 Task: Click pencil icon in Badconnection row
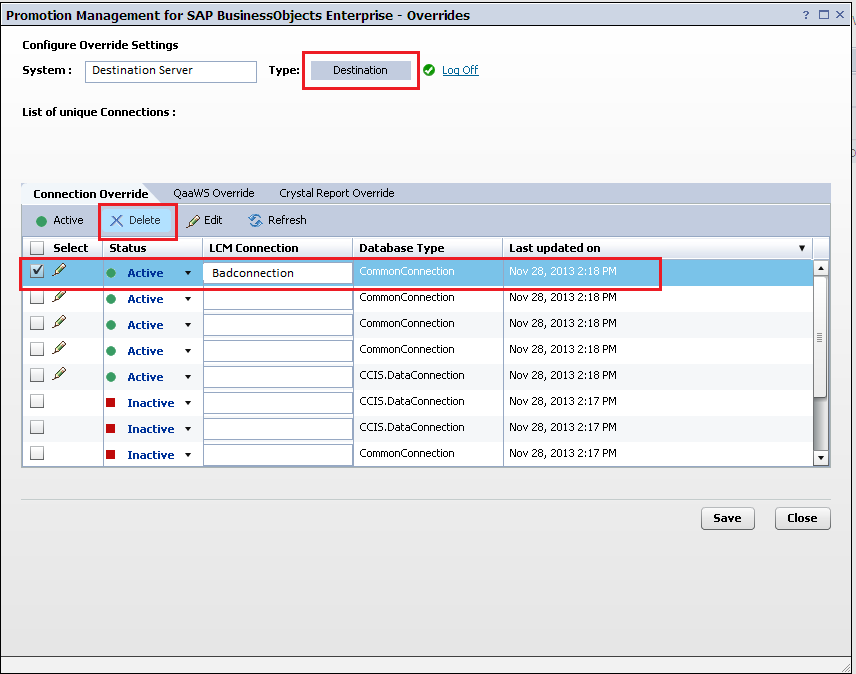pyautogui.click(x=60, y=270)
